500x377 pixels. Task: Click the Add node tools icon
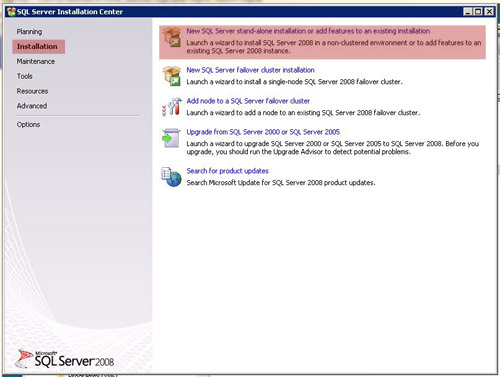point(172,107)
